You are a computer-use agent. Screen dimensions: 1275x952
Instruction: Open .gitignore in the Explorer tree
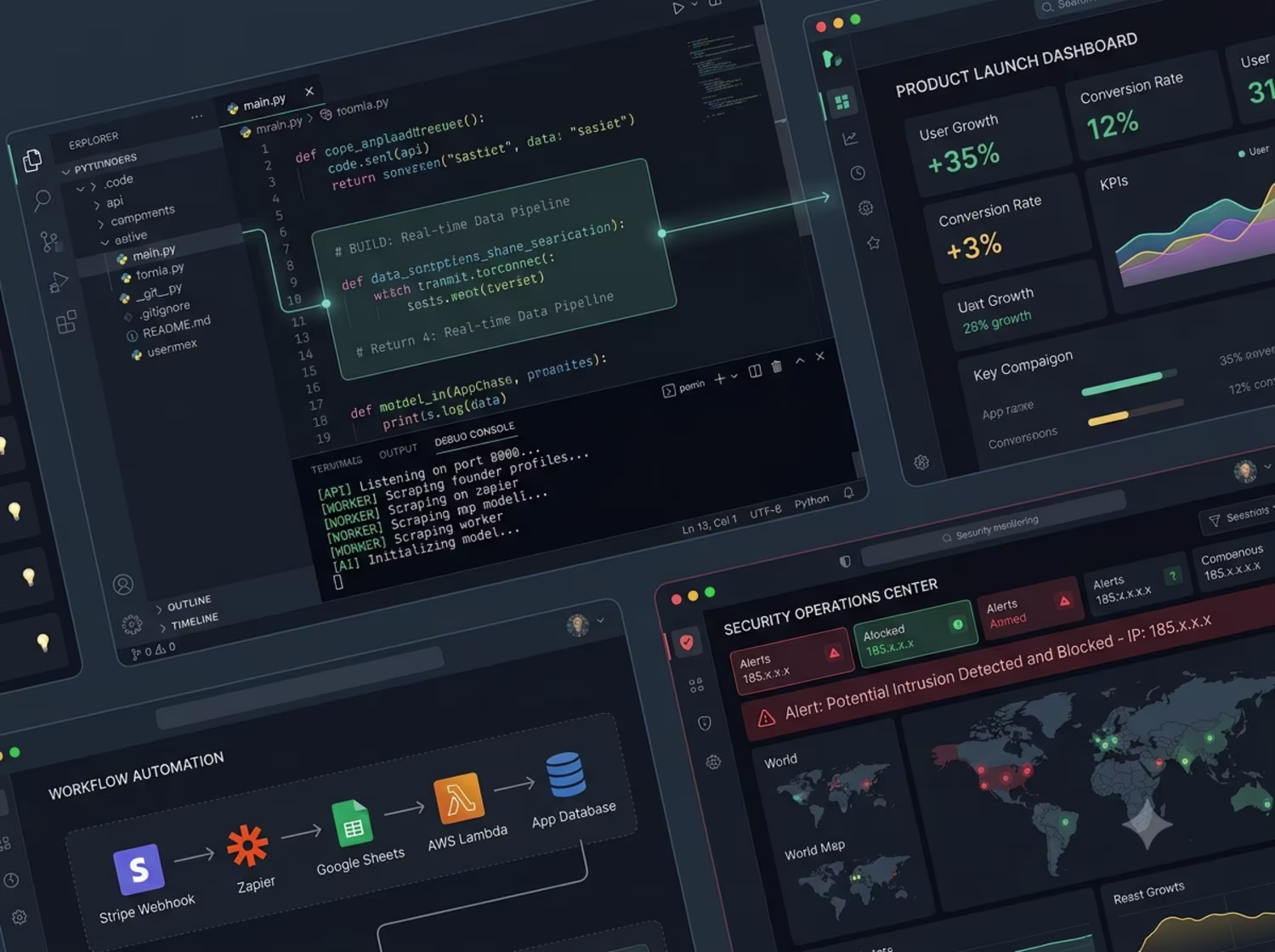click(x=165, y=309)
